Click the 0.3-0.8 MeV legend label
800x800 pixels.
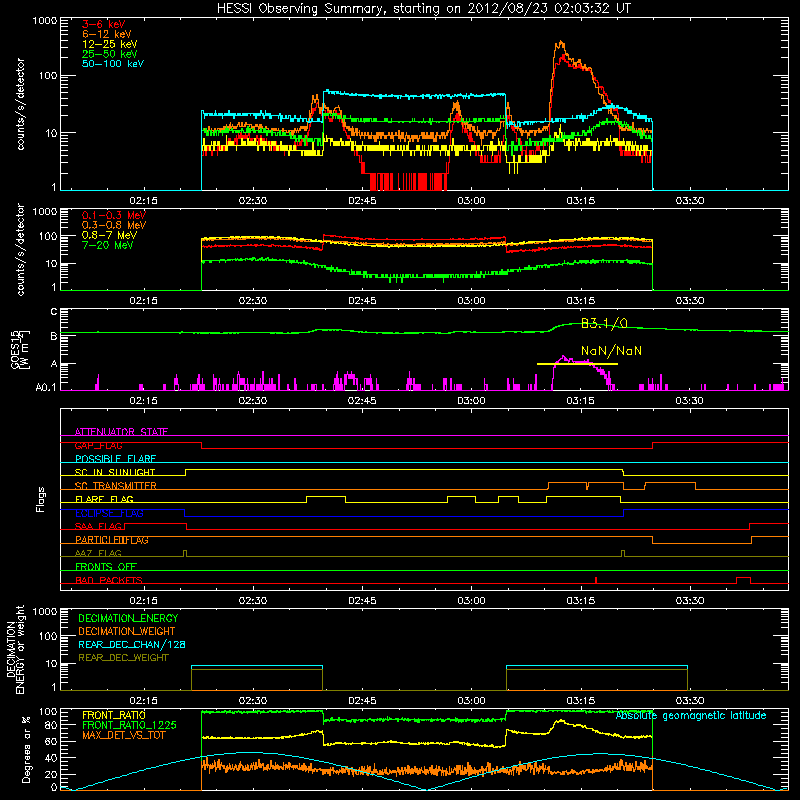click(114, 225)
